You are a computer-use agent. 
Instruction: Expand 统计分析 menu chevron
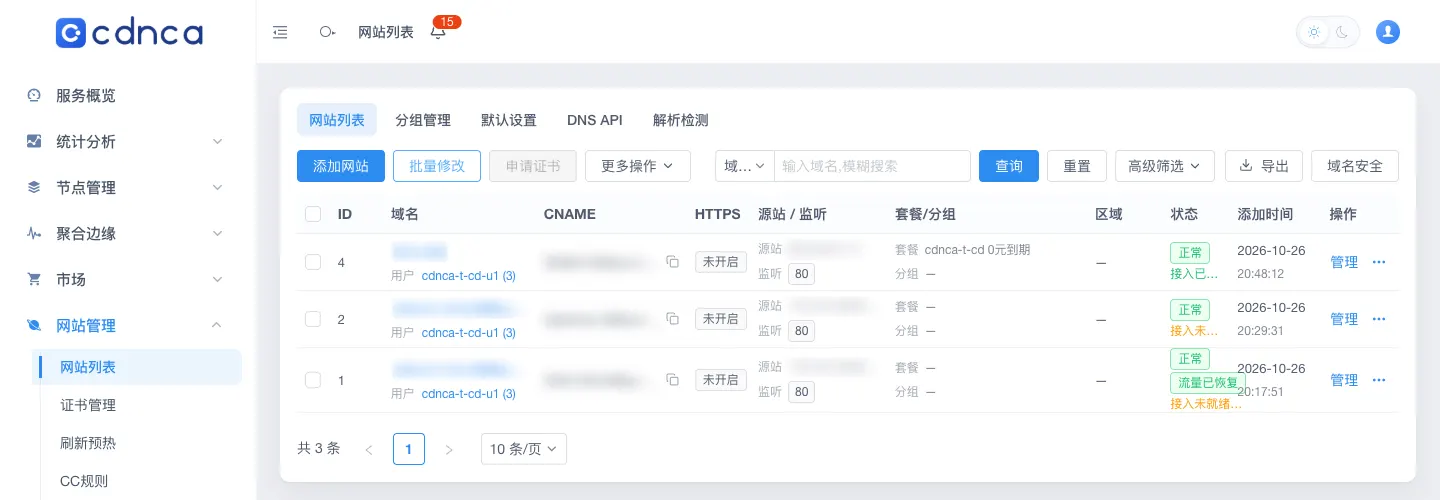[217, 142]
